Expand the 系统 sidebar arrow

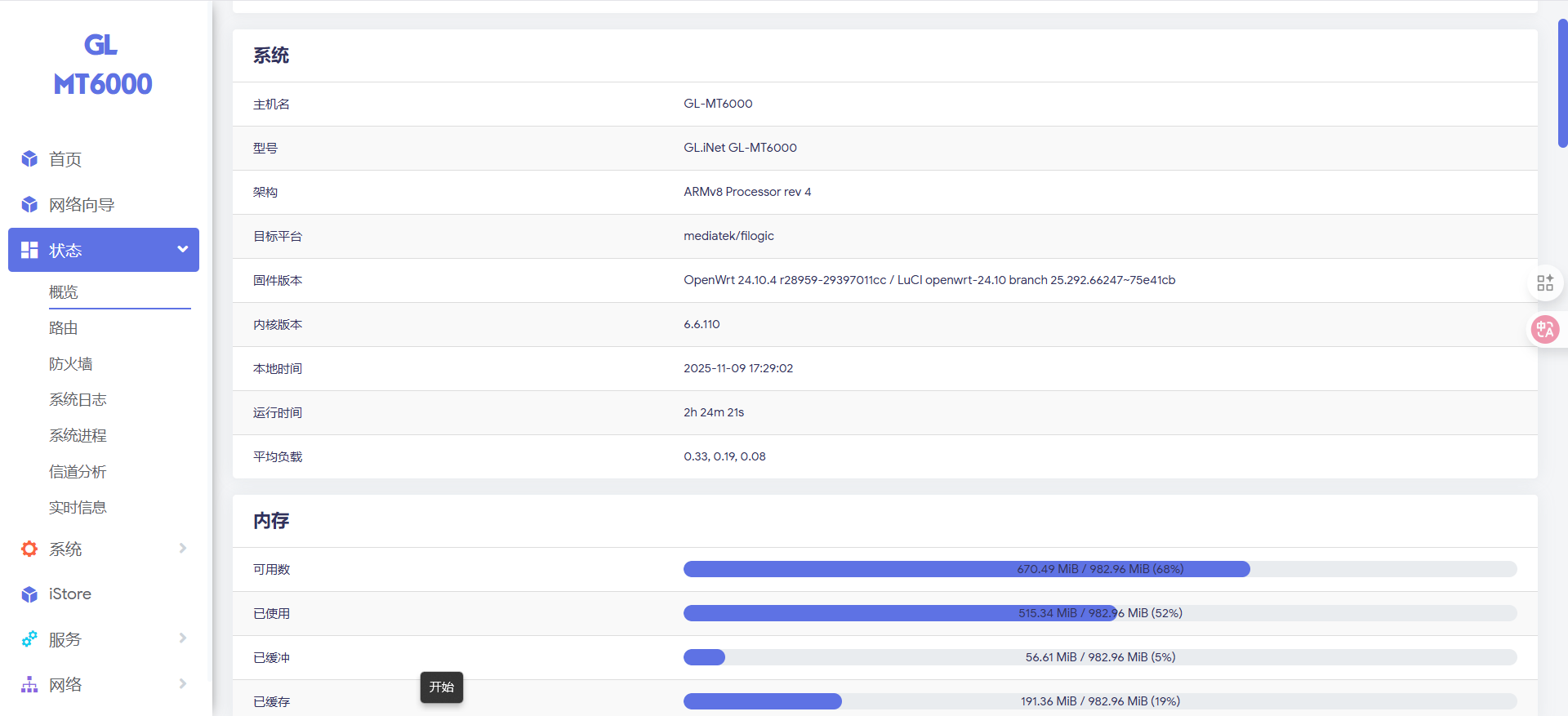pos(183,549)
